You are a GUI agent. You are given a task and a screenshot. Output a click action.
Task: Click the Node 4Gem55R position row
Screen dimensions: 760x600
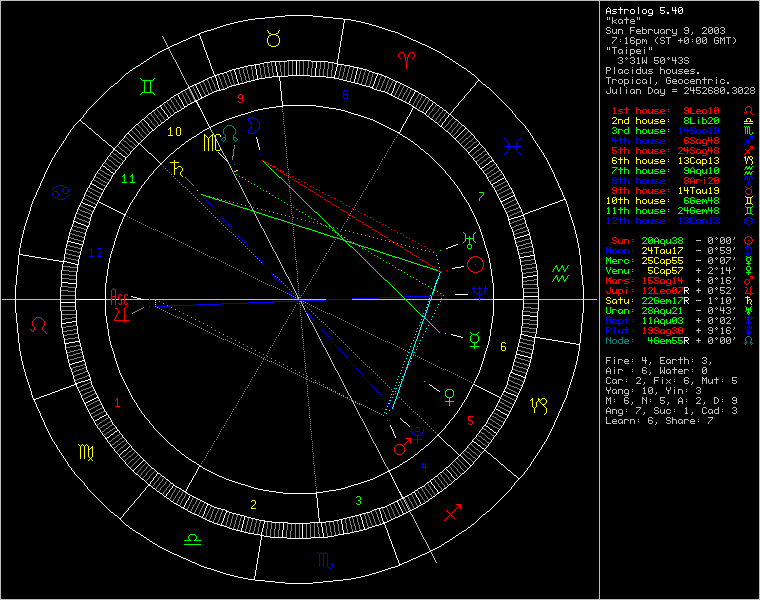(681, 341)
